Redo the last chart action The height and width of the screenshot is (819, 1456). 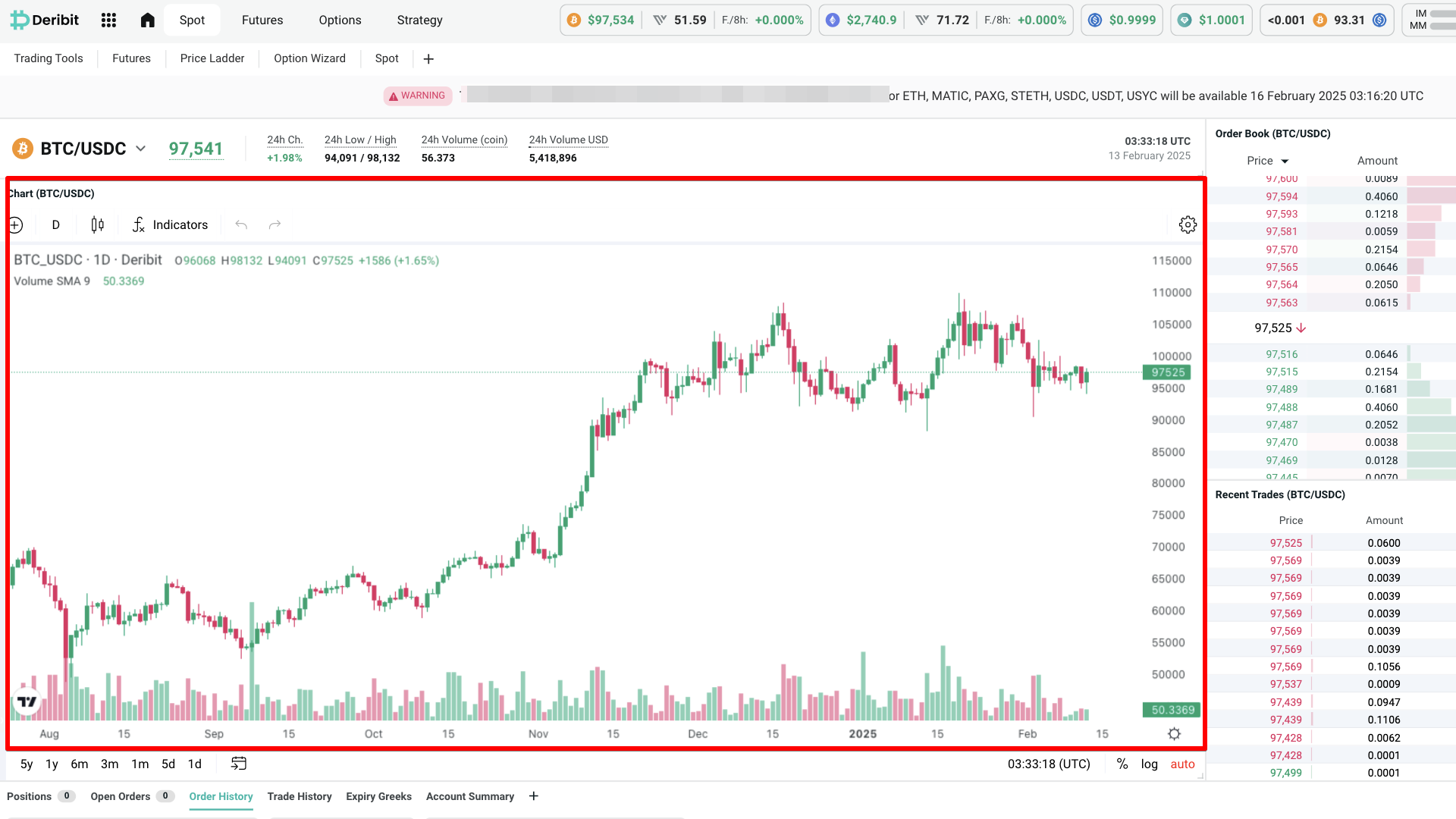[274, 224]
